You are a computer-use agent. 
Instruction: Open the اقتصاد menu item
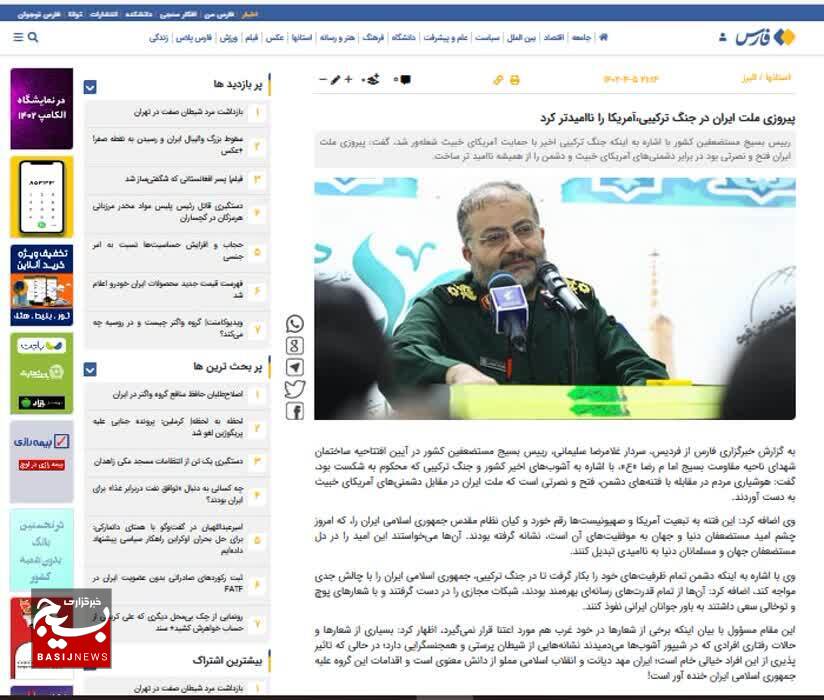coord(553,37)
